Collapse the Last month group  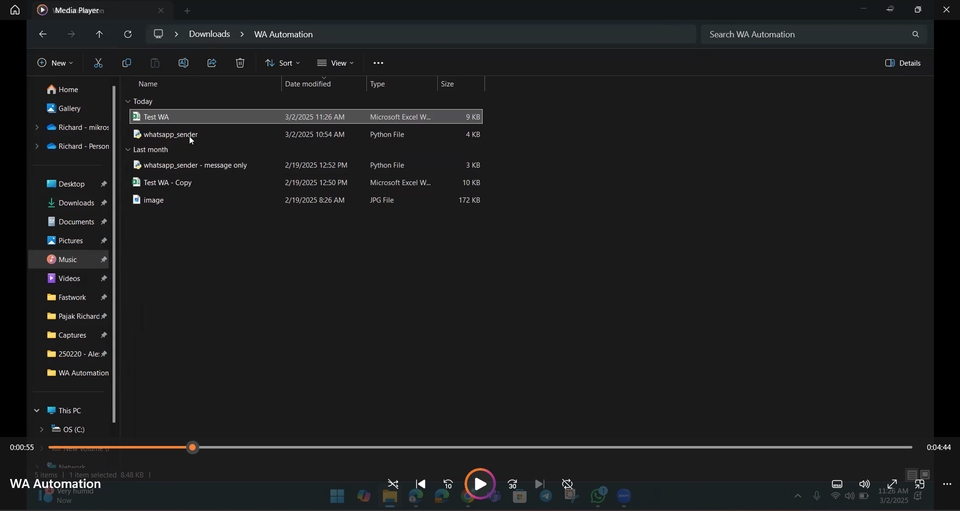pyautogui.click(x=128, y=149)
